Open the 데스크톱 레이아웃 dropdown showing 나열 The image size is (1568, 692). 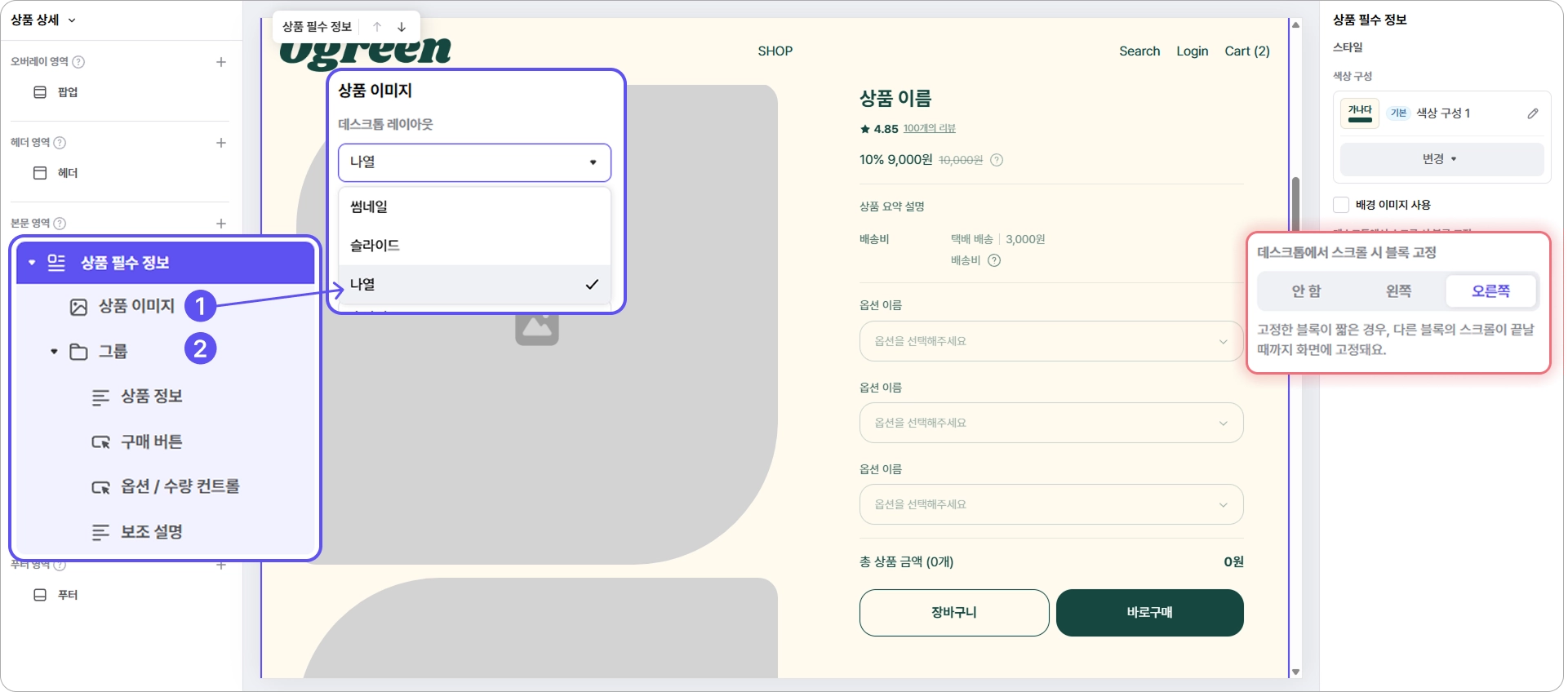point(474,162)
